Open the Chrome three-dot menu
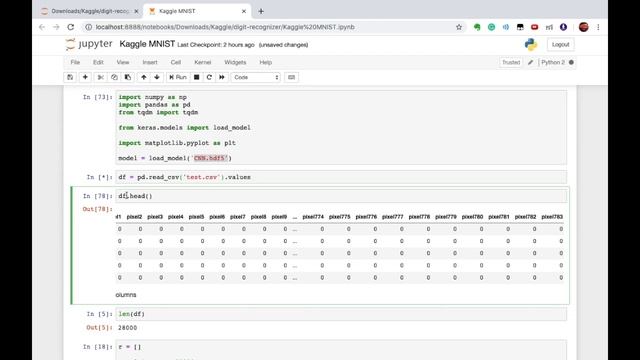 point(598,27)
